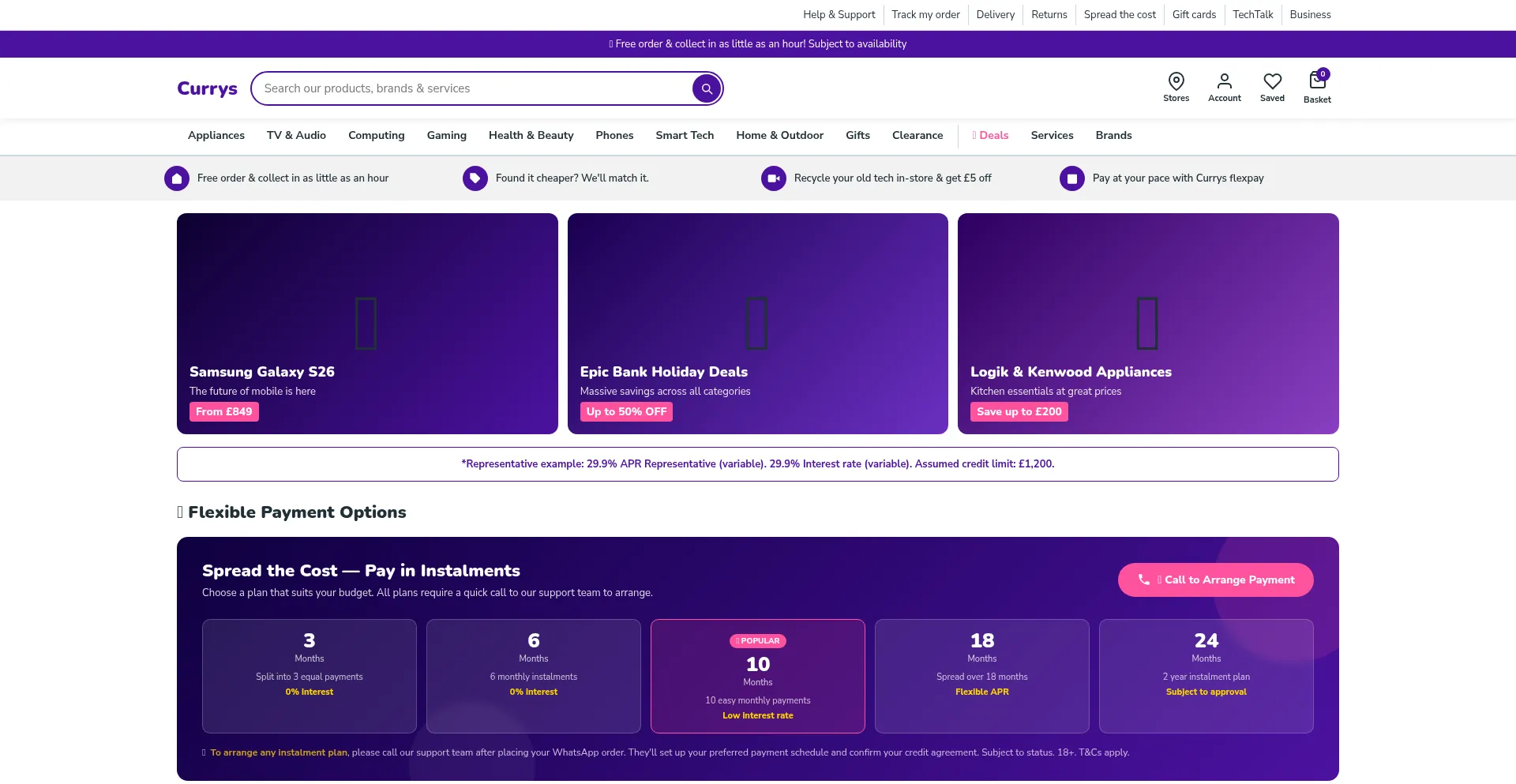Open the Gifts menu
Screen dimensions: 1516x784
click(857, 136)
